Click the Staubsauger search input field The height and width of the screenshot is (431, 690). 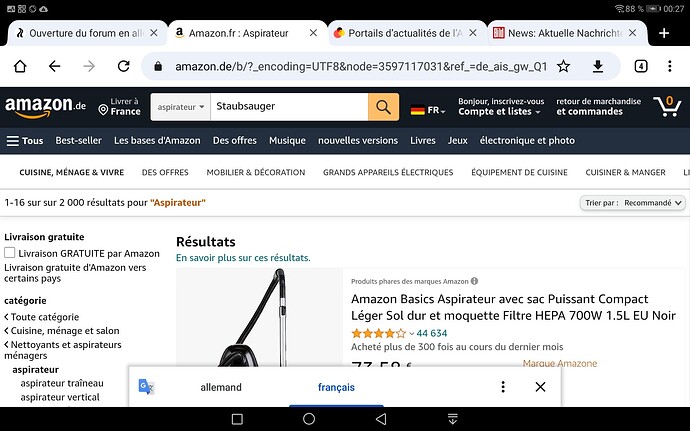[290, 106]
